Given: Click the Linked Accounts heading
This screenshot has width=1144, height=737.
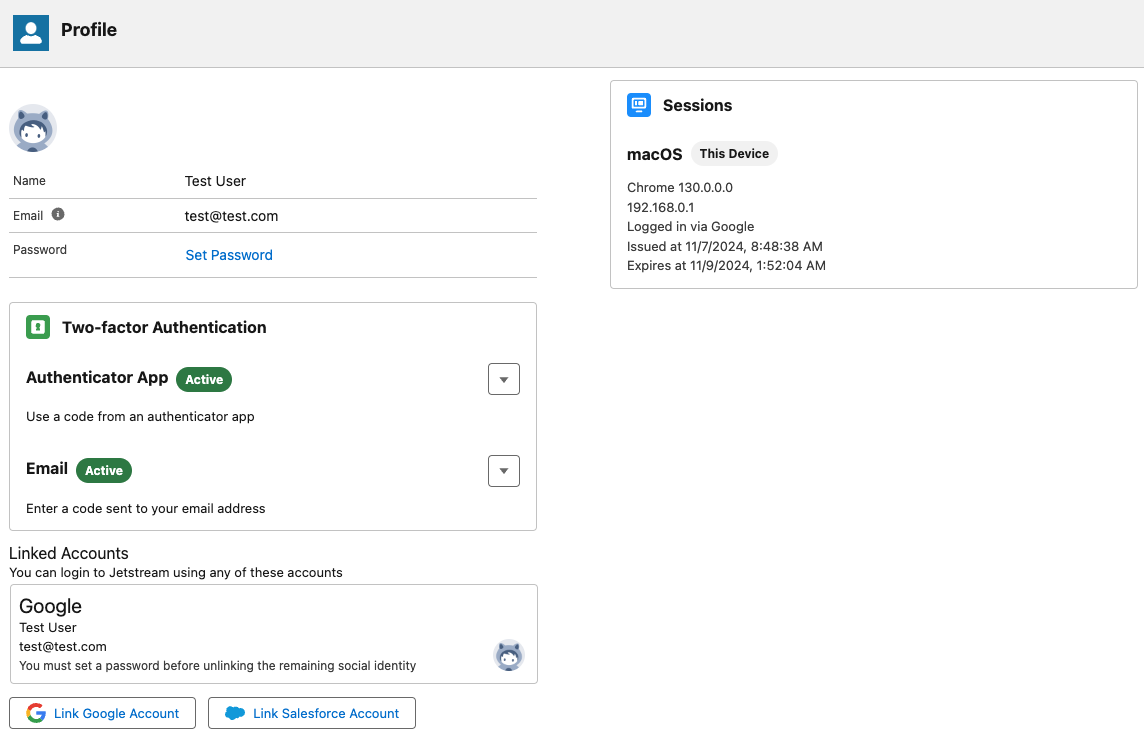Looking at the screenshot, I should [69, 553].
